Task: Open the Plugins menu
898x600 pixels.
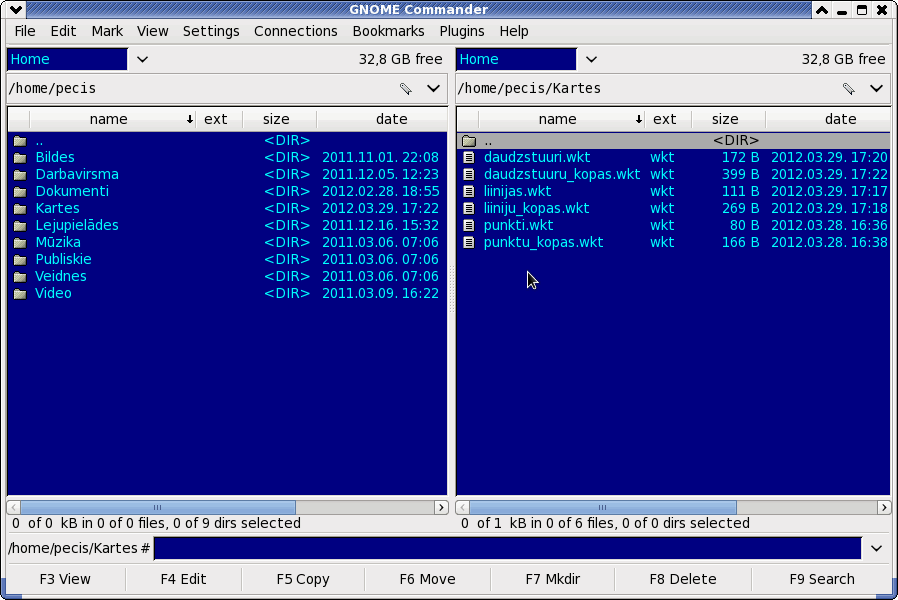Action: coord(462,31)
